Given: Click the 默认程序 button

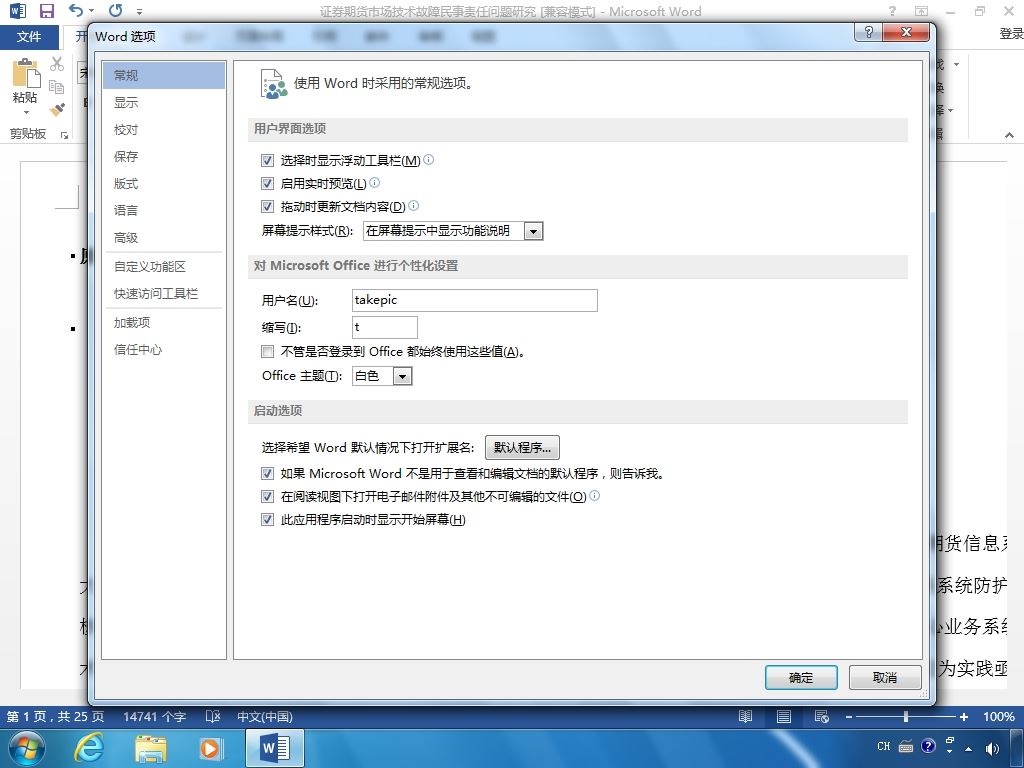Looking at the screenshot, I should 522,447.
